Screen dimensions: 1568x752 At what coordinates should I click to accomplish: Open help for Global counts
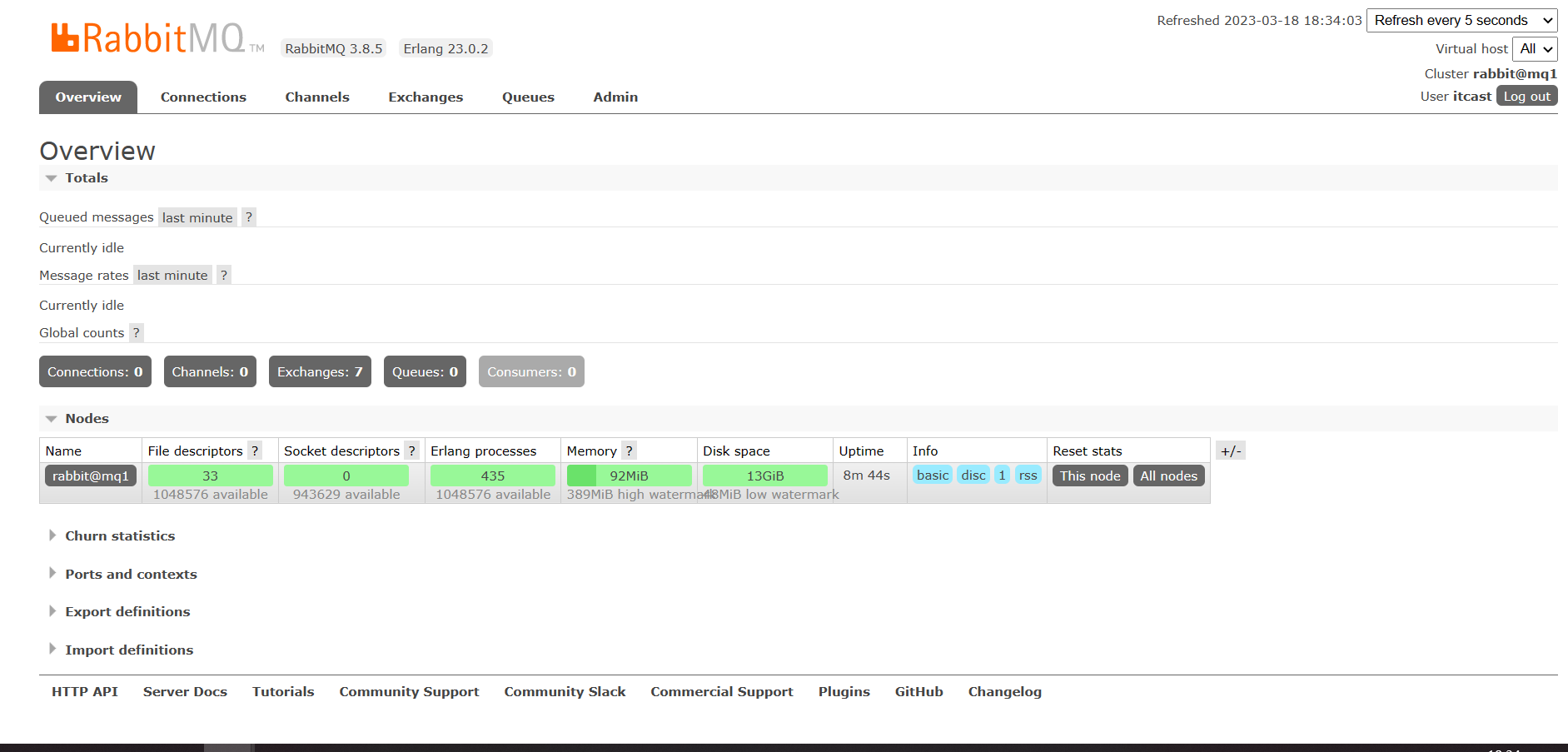tap(137, 332)
